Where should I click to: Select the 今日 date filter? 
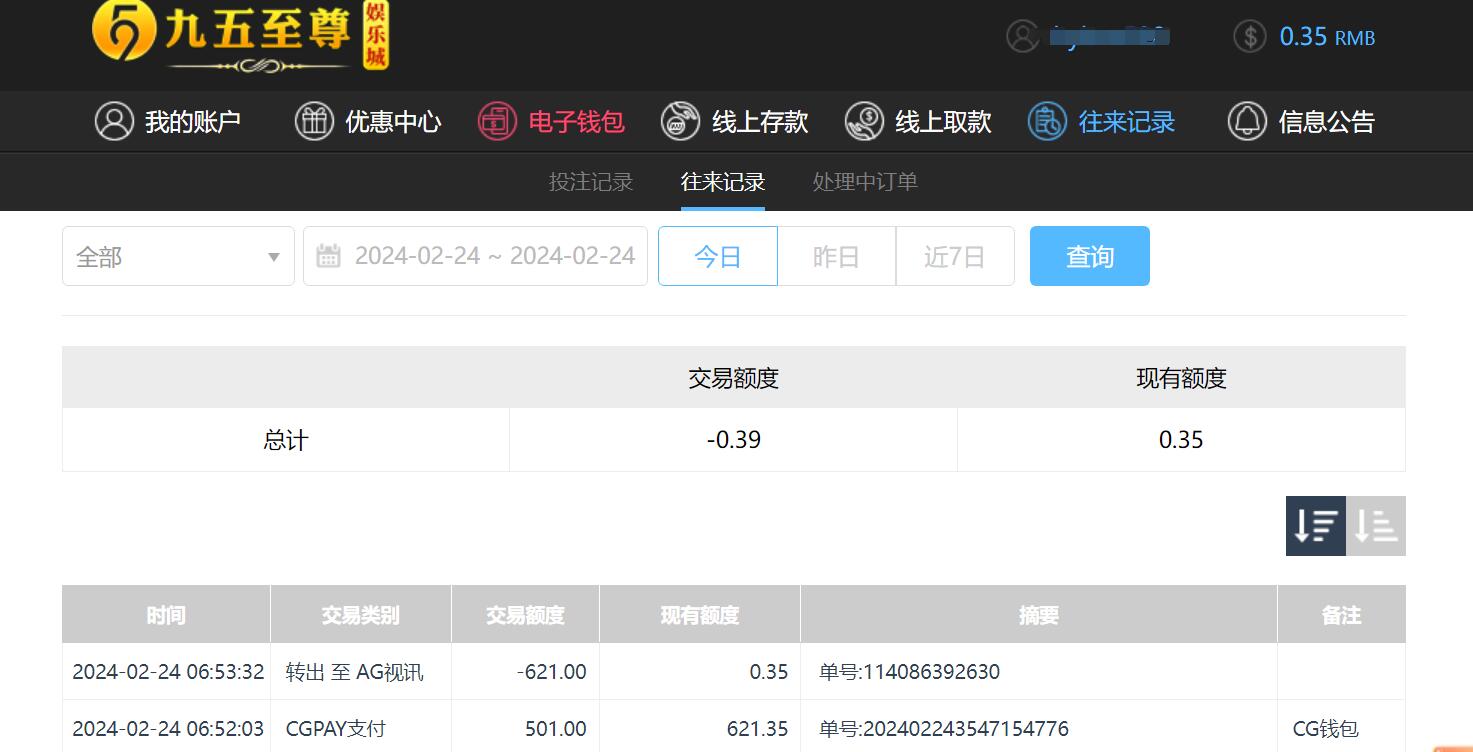717,257
